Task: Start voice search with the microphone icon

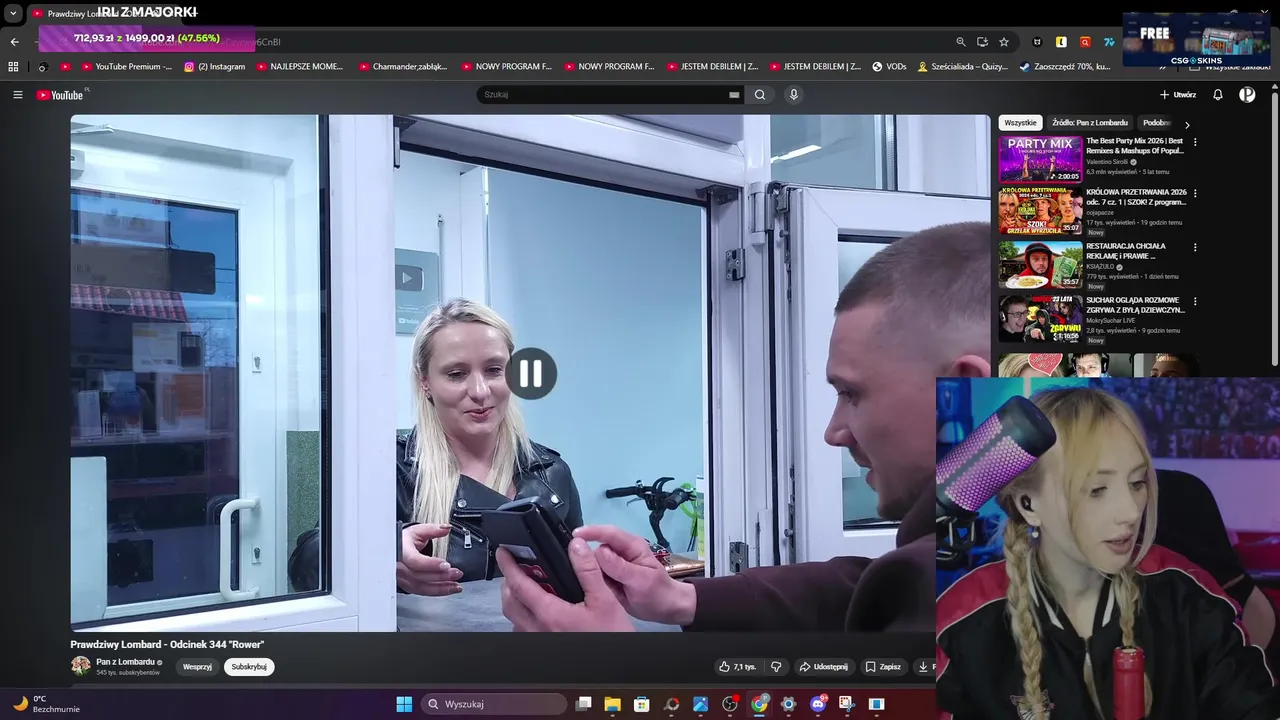Action: 794,95
